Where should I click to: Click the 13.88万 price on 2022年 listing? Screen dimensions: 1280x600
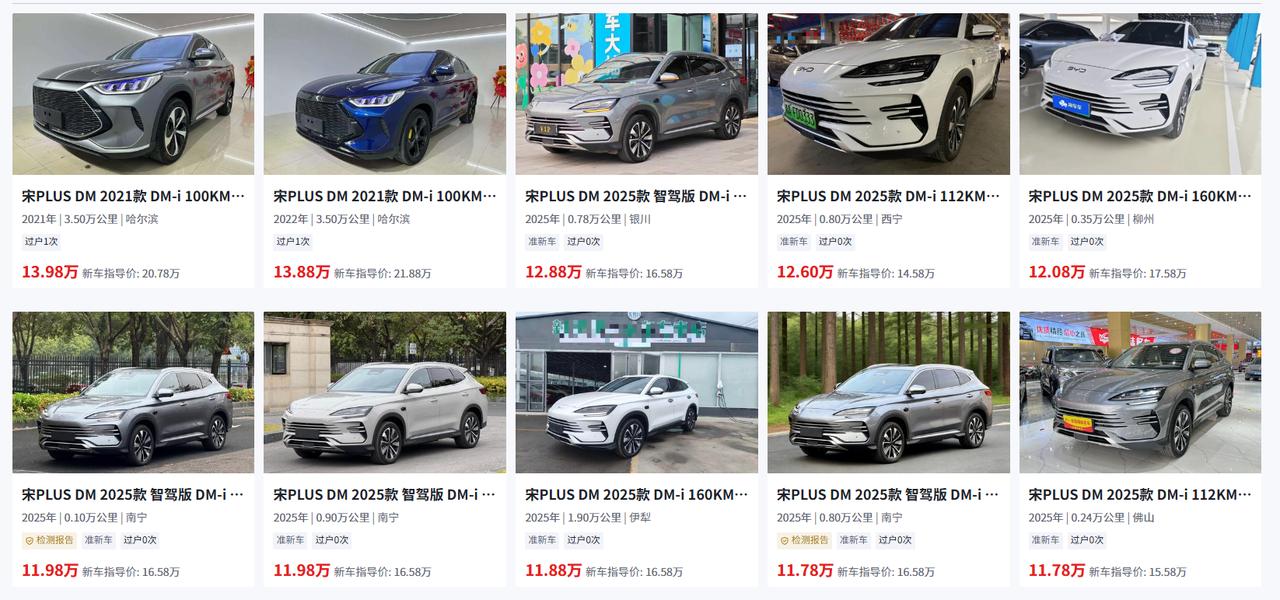click(x=301, y=272)
